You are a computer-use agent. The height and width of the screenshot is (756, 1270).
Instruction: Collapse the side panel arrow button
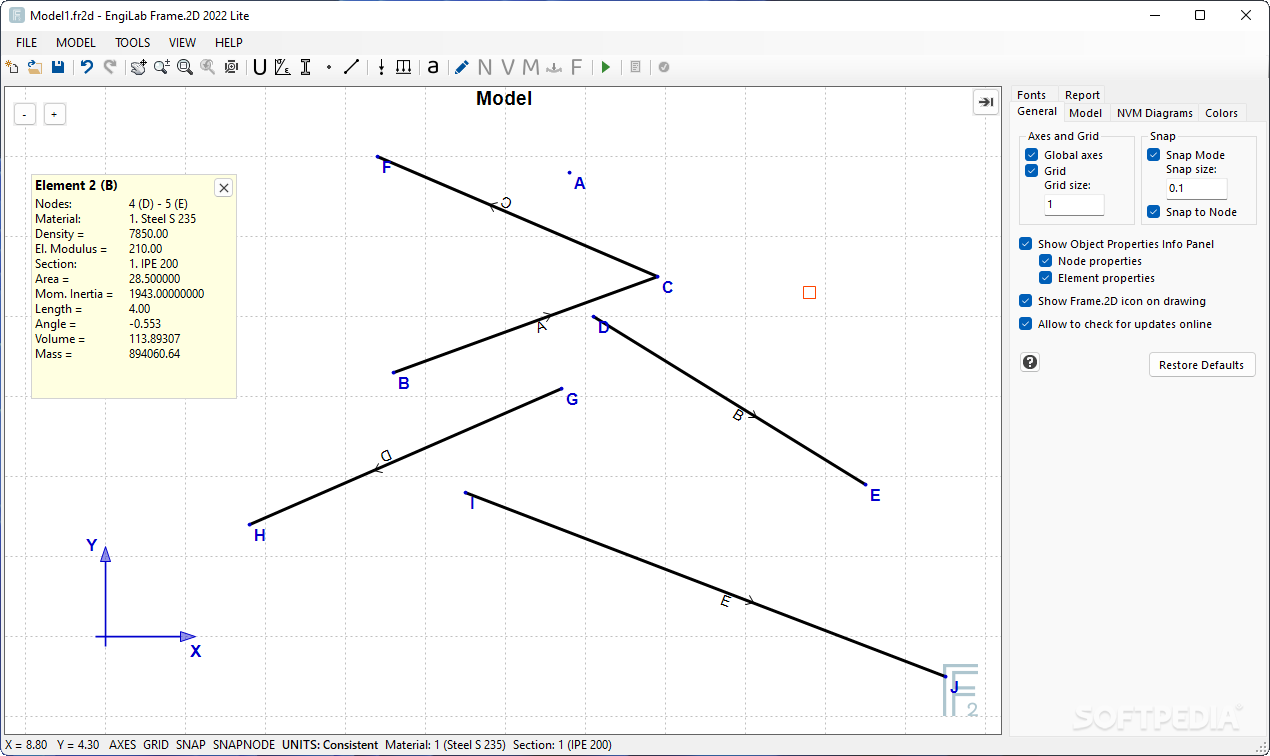pyautogui.click(x=985, y=102)
